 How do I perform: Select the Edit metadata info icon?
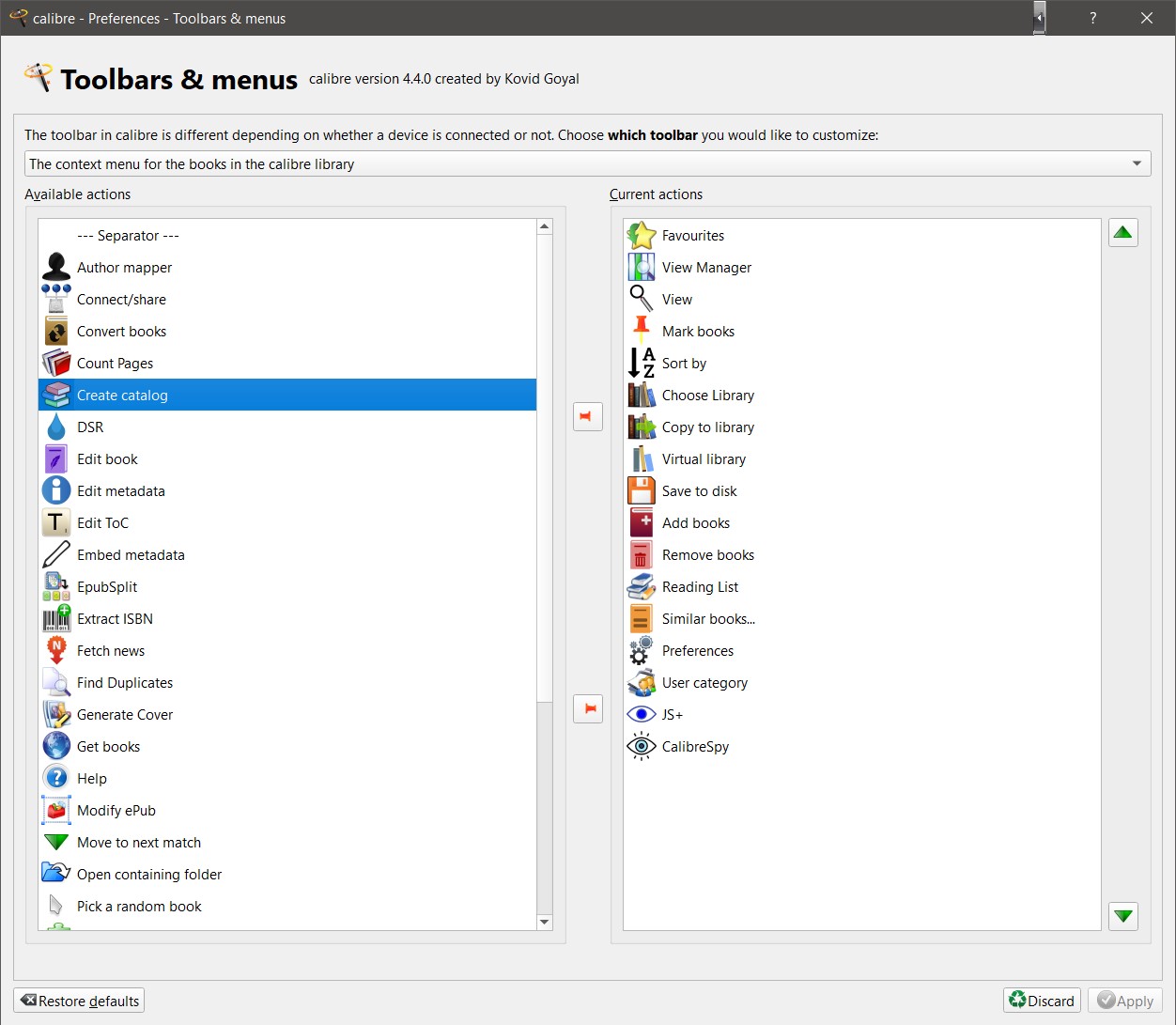point(56,490)
